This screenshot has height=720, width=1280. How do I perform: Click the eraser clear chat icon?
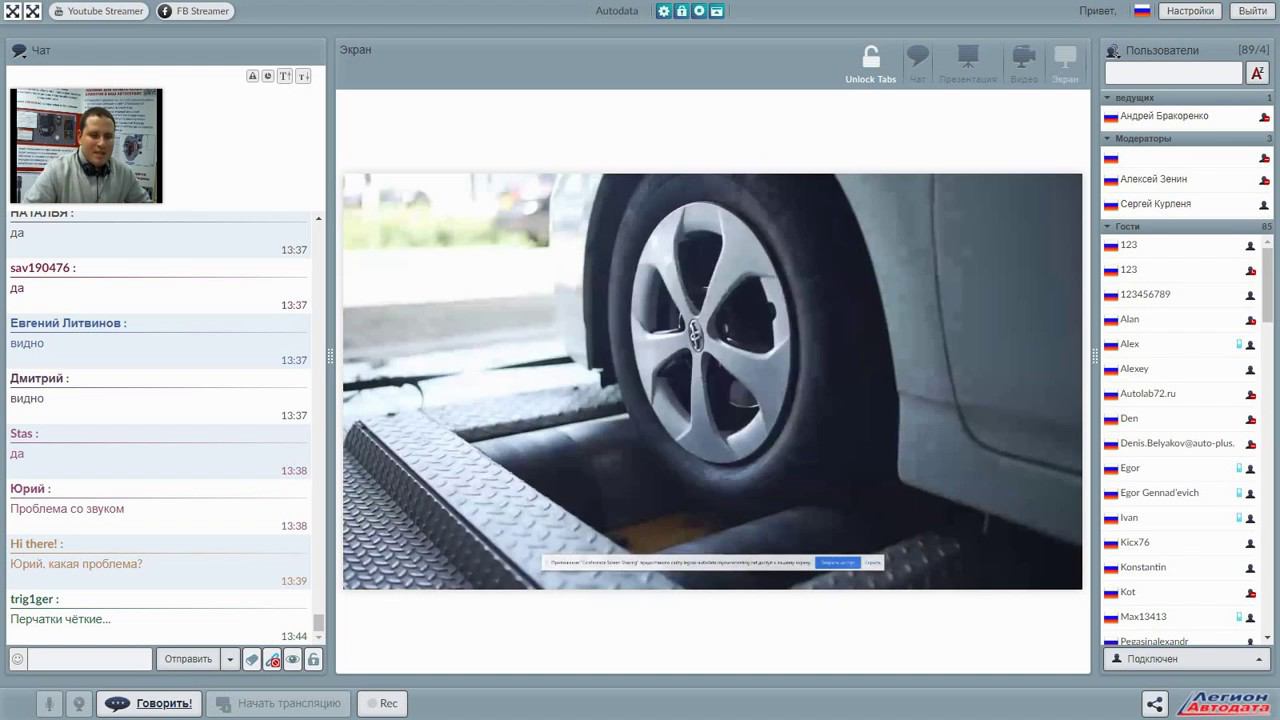tap(252, 659)
